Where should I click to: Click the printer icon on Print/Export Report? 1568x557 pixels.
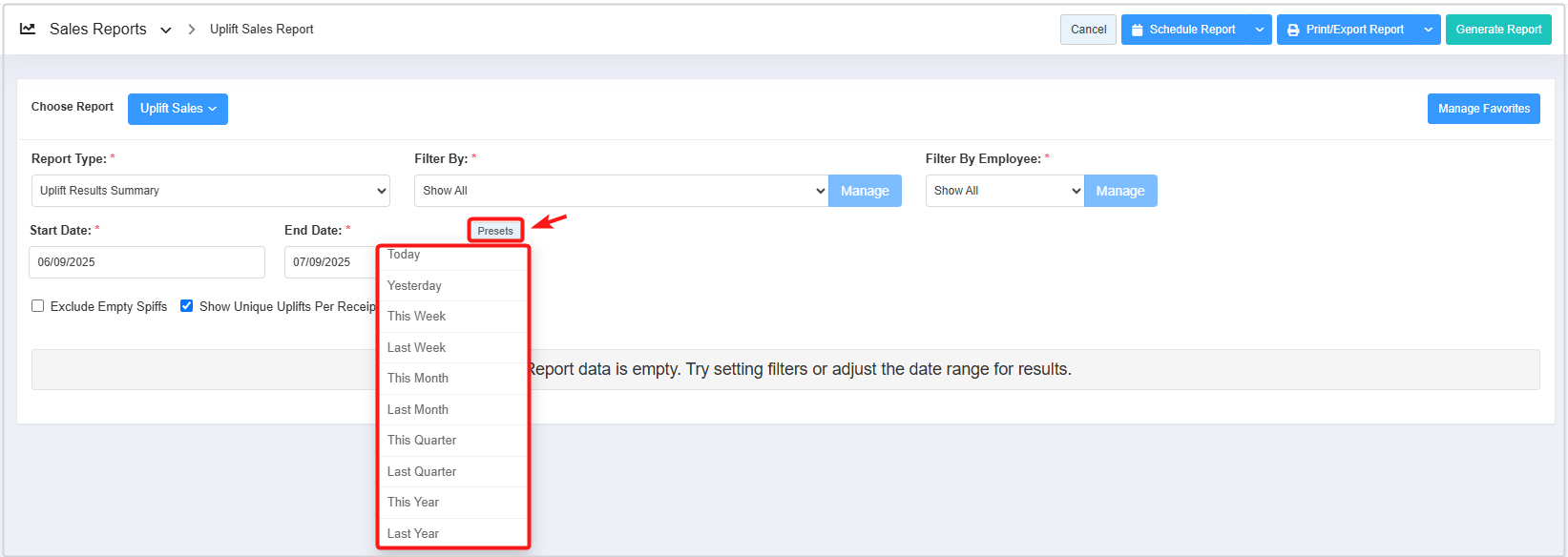click(1293, 31)
